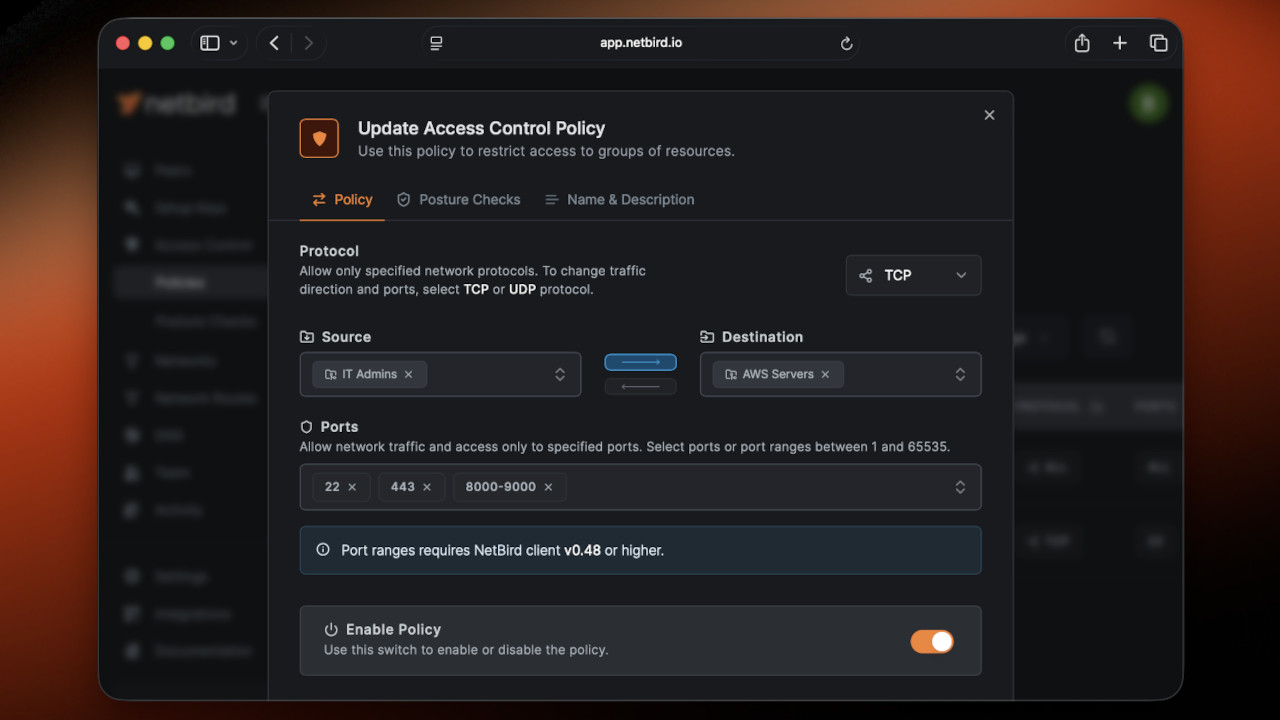The image size is (1280, 720).
Task: Delete port 443 chip
Action: (427, 487)
